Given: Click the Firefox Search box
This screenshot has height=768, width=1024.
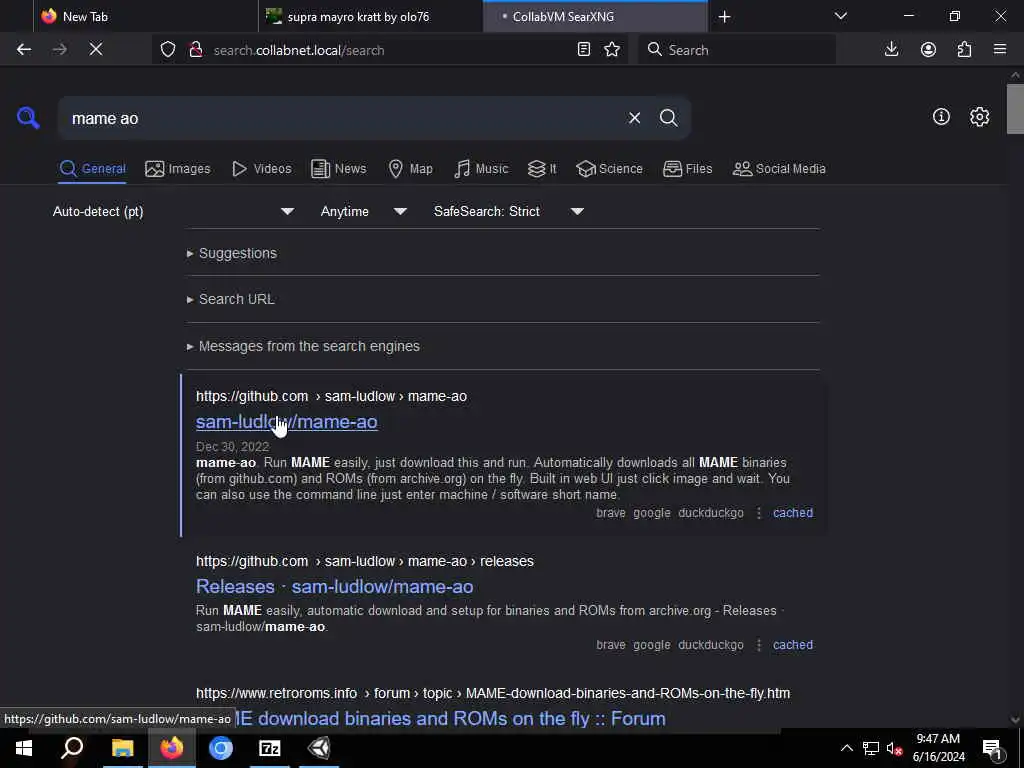Looking at the screenshot, I should (x=737, y=50).
